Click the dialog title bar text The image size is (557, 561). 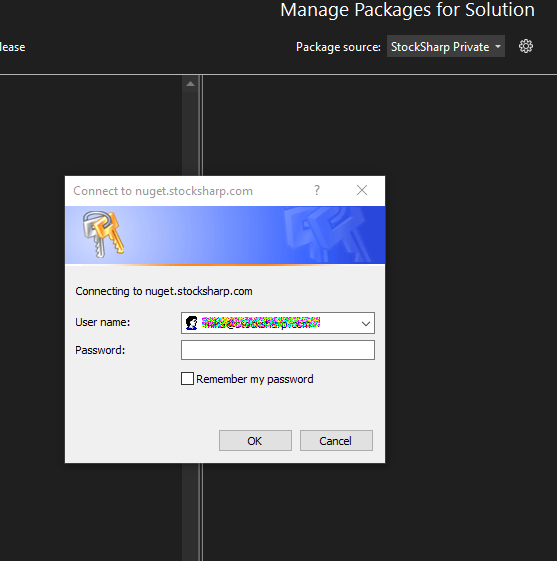[163, 191]
